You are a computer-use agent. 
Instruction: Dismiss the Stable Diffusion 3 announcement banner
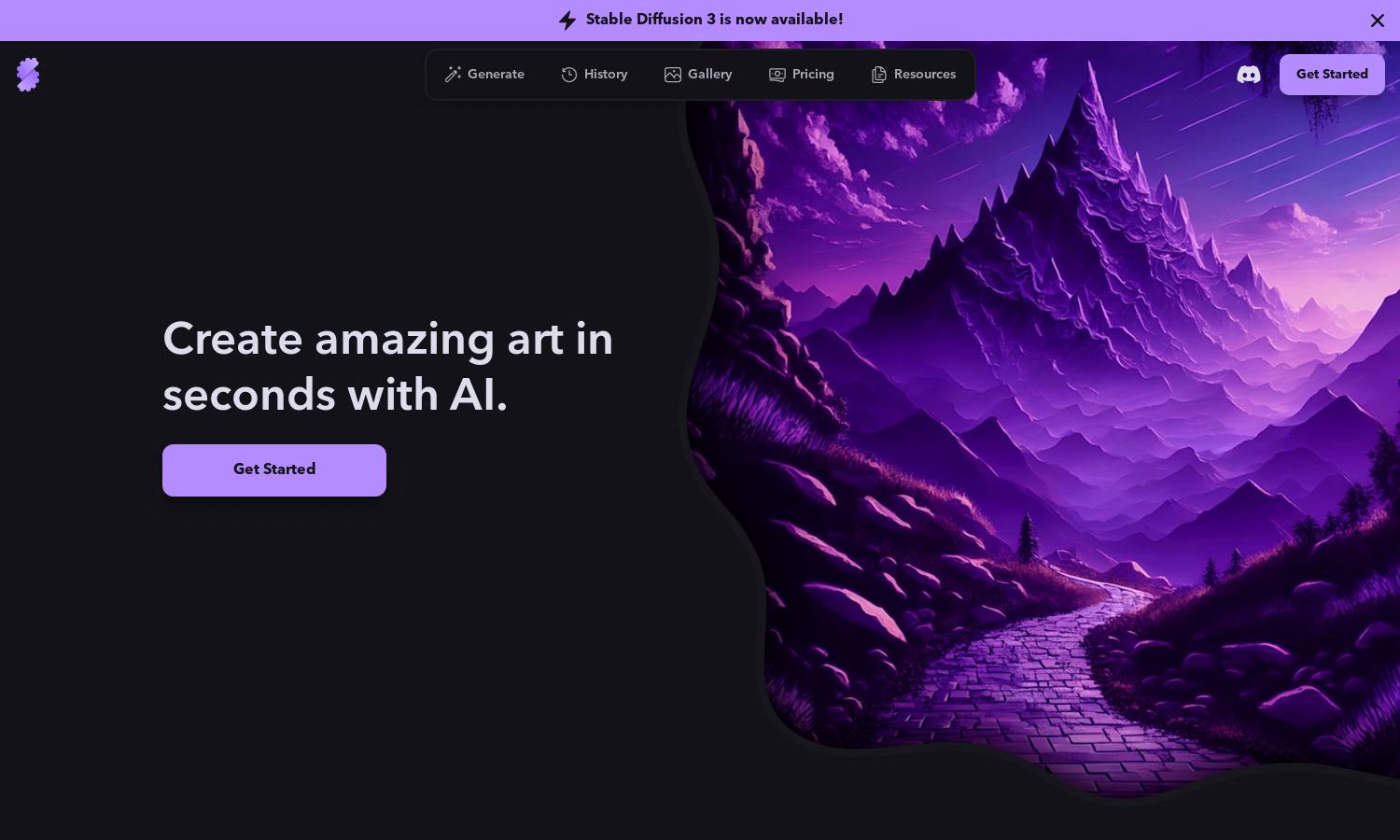[x=1378, y=21]
